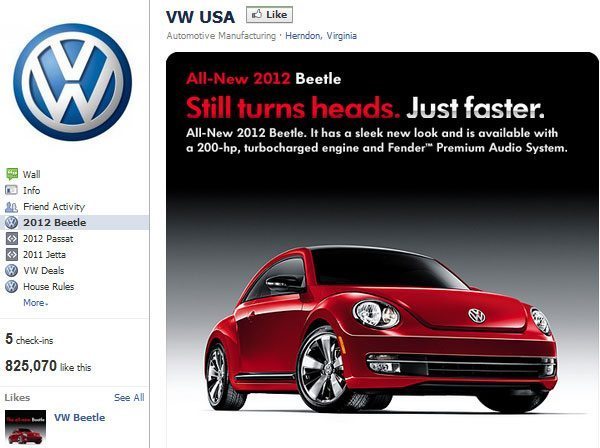Image resolution: width=600 pixels, height=448 pixels.
Task: Click the VW icon beside 2012 Beetle
Action: 11,223
